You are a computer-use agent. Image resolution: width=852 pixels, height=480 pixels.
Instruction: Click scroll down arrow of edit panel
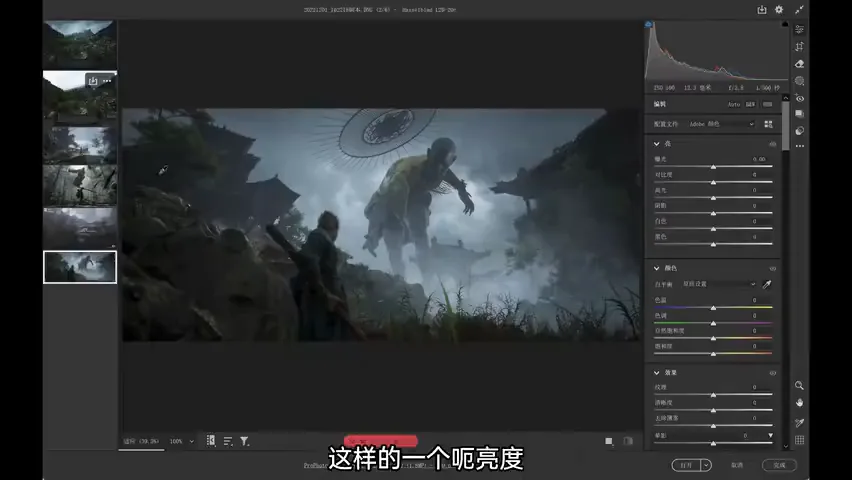click(786, 446)
